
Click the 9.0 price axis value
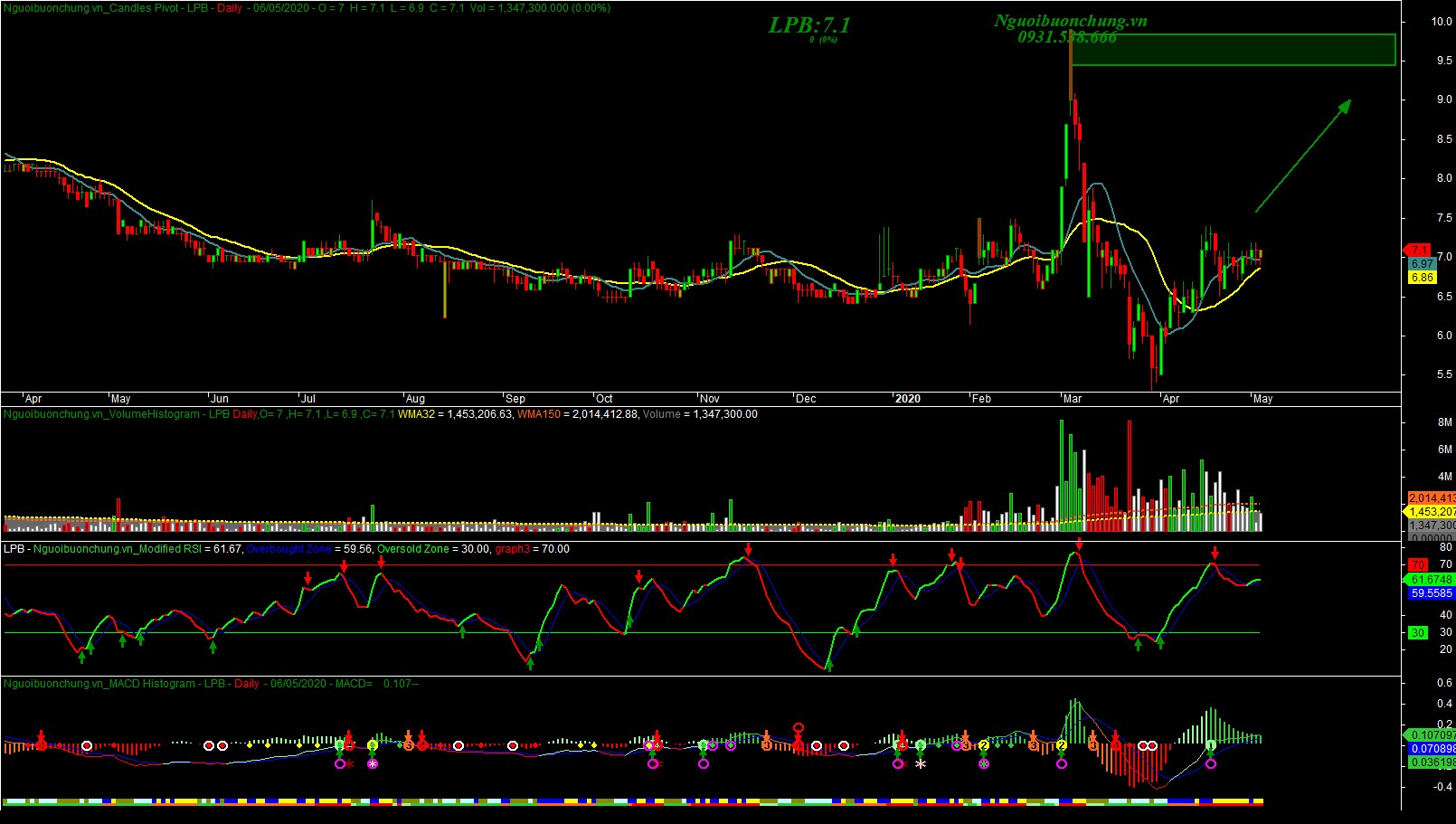click(x=1444, y=99)
